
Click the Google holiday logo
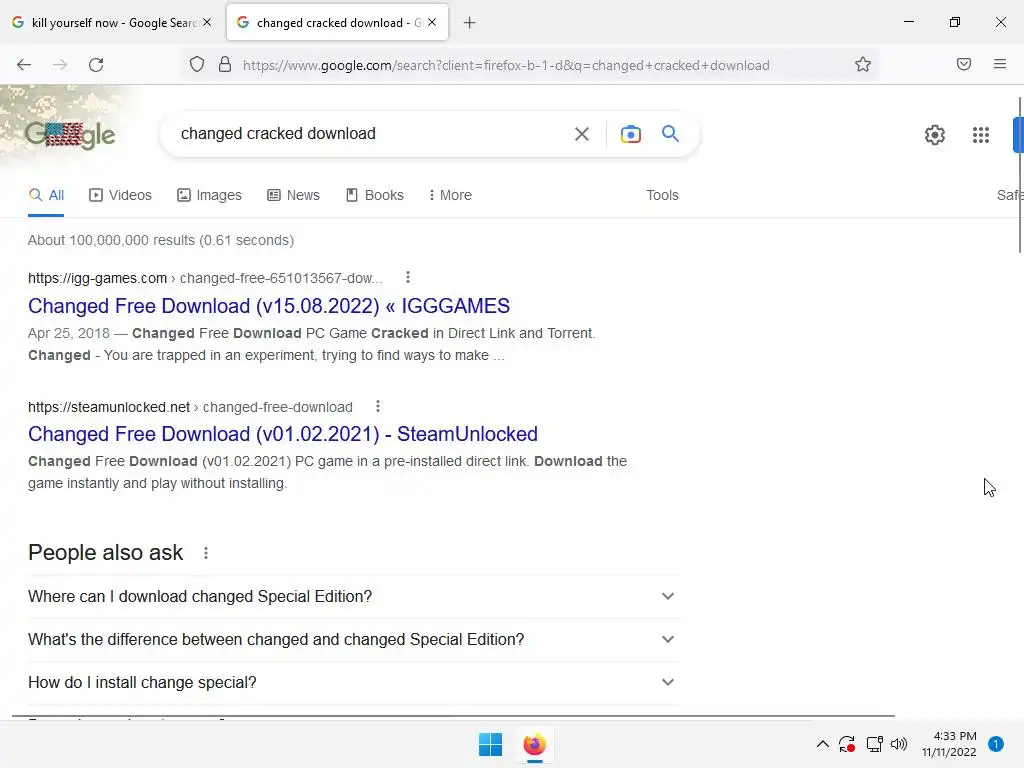[x=71, y=135]
